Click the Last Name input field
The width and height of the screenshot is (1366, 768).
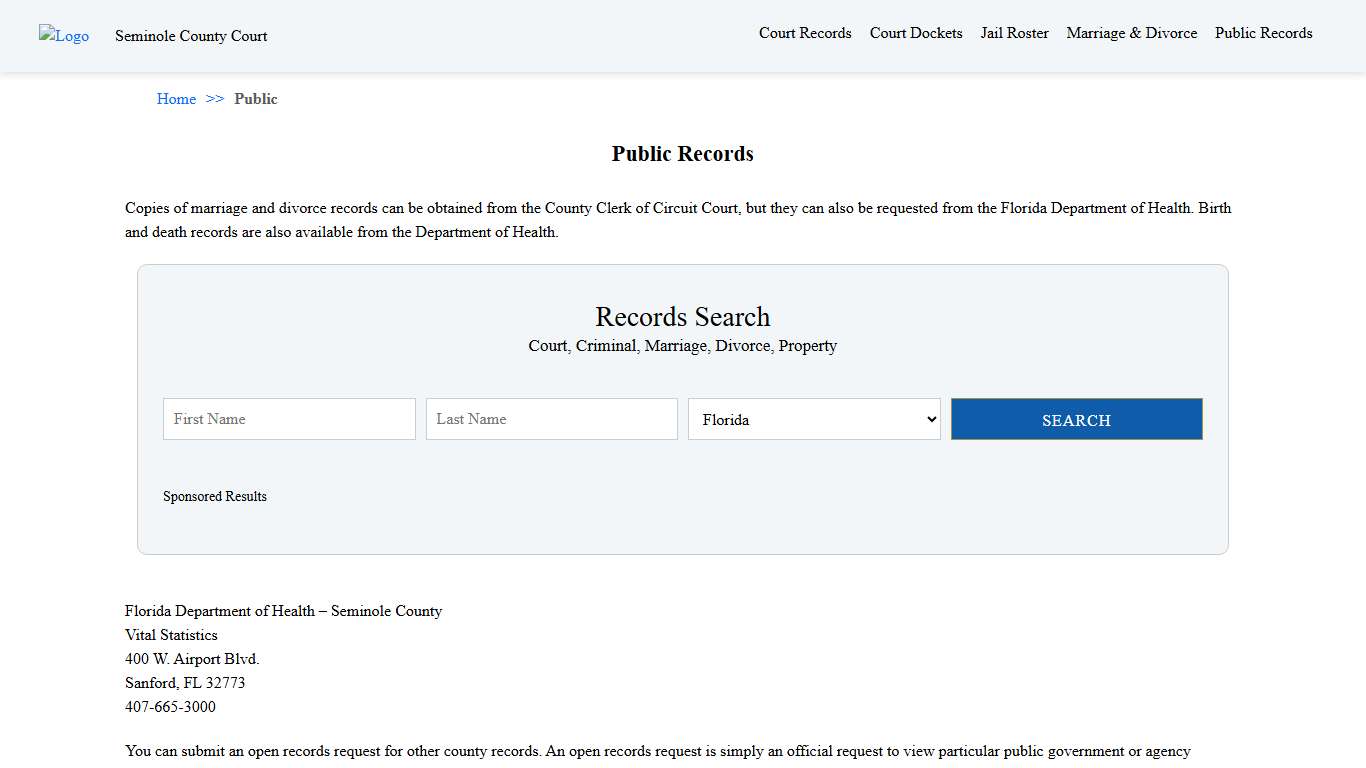point(551,419)
